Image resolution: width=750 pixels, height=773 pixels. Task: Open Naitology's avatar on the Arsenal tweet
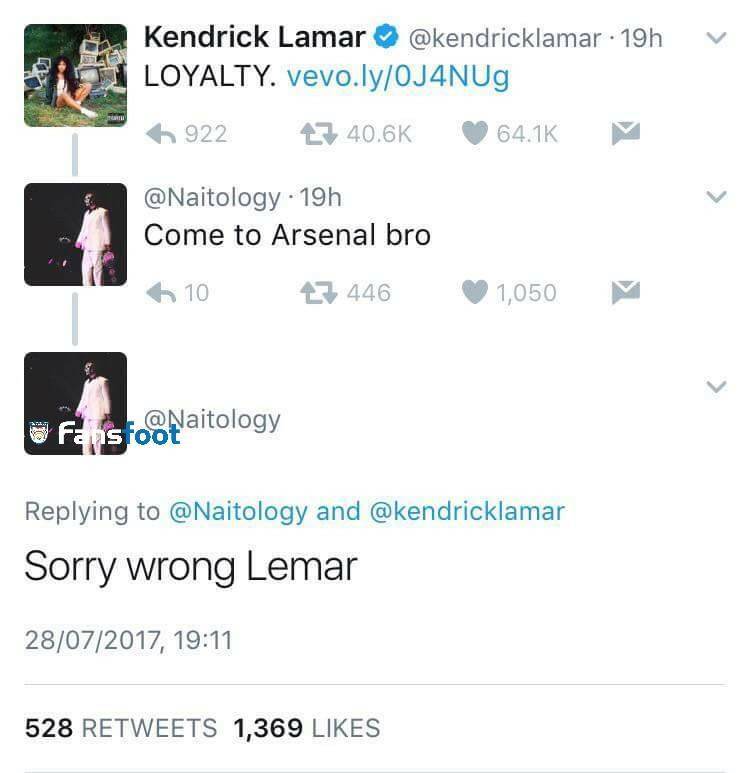[75, 234]
